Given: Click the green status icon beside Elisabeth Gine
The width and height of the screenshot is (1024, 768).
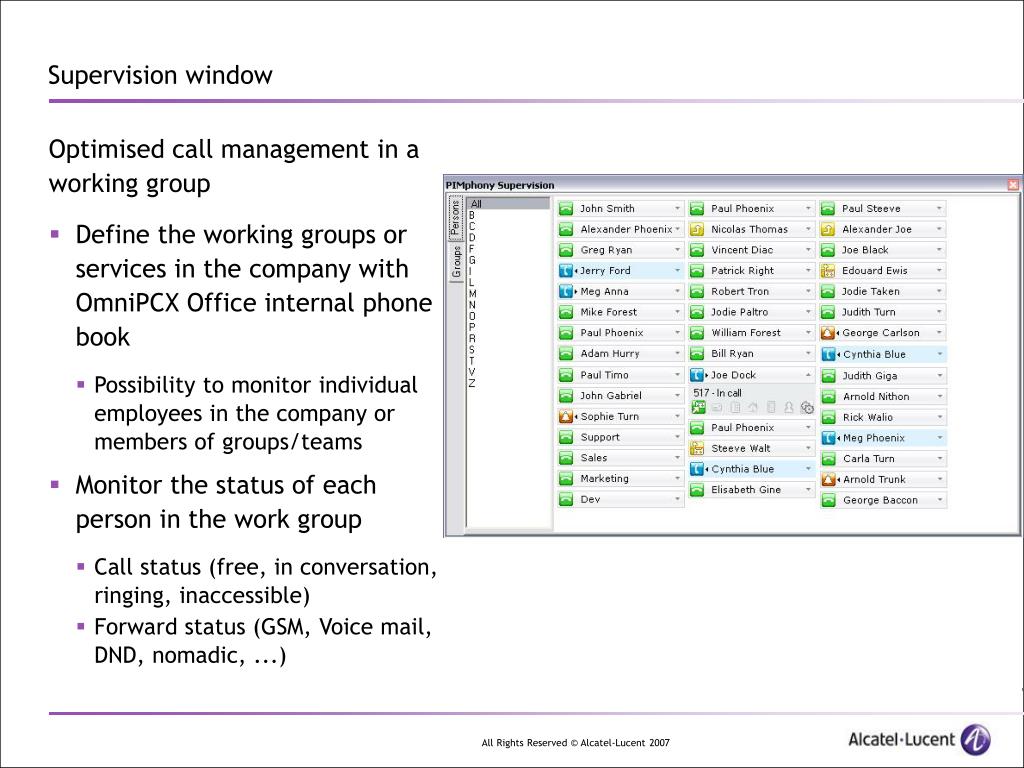Looking at the screenshot, I should [697, 490].
